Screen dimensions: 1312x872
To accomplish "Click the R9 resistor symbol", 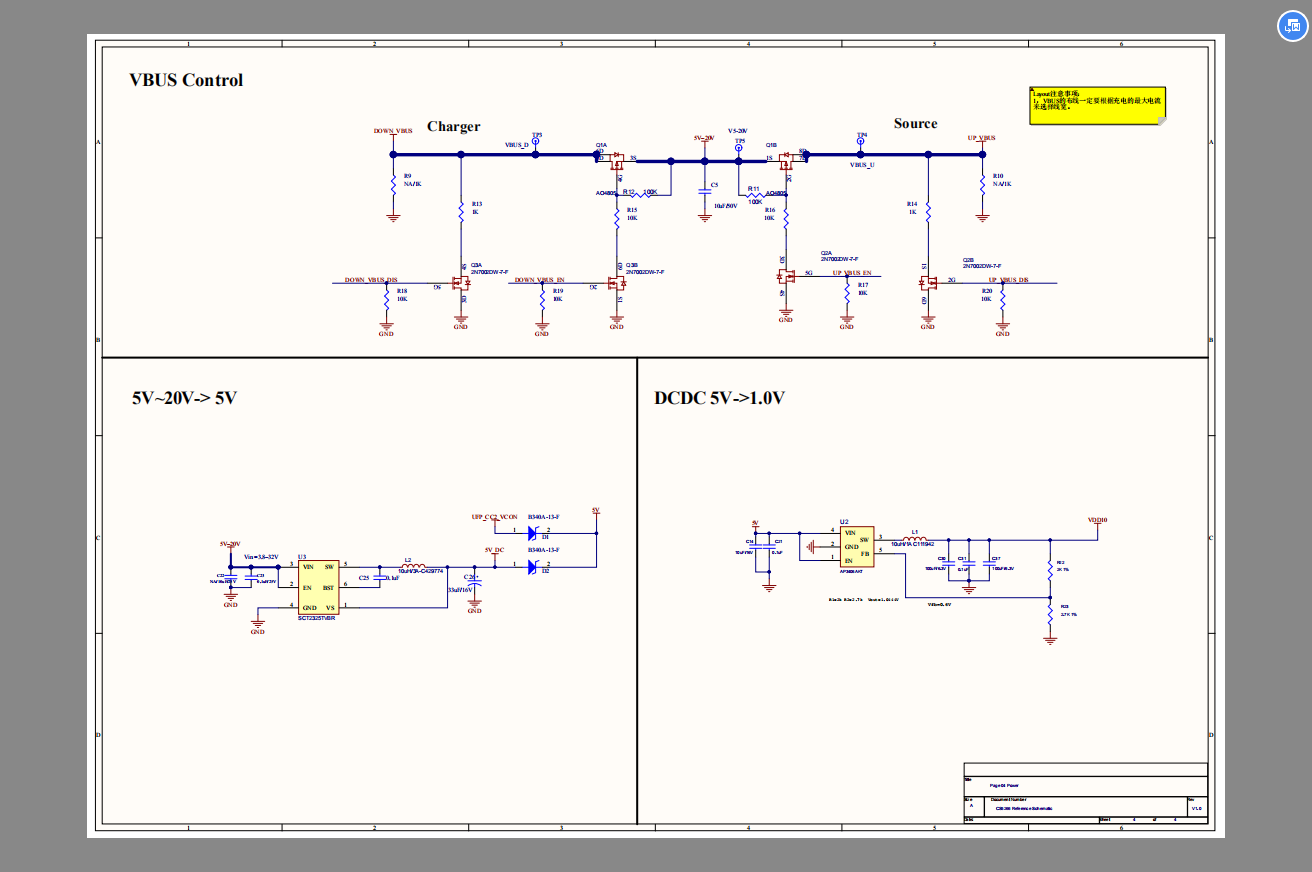I will tap(393, 185).
